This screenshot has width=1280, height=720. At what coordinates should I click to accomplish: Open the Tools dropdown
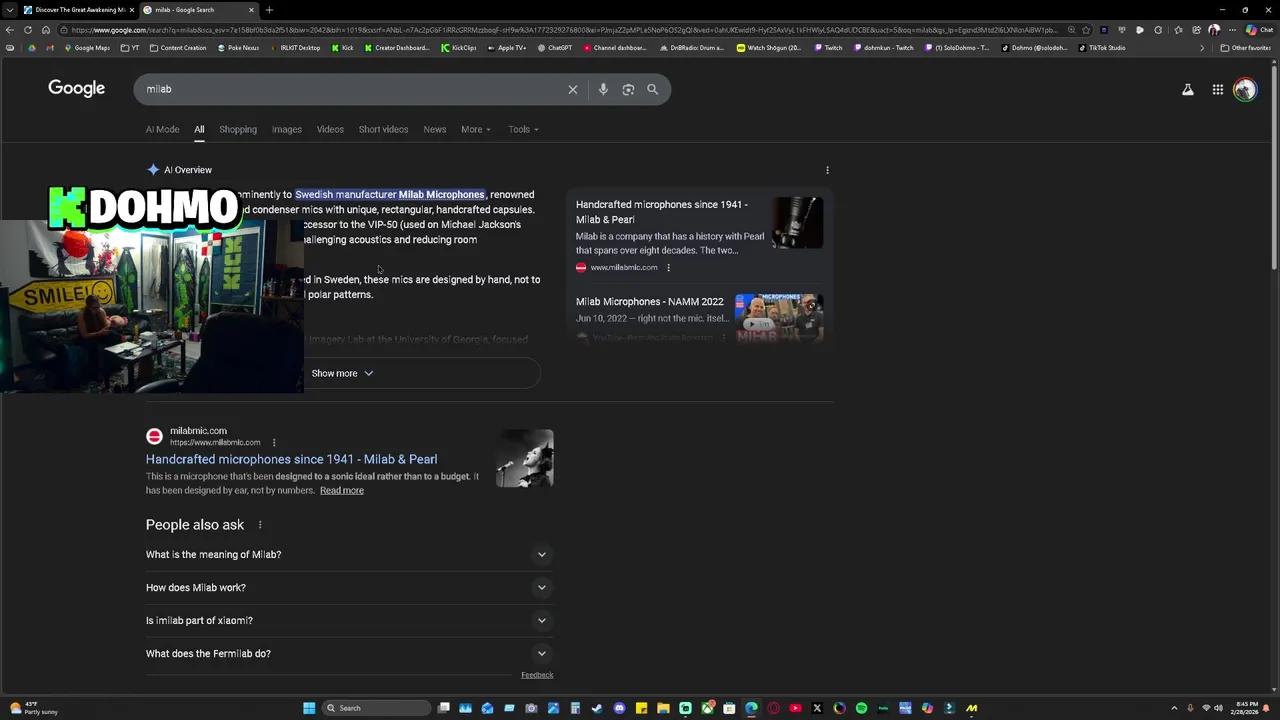coord(523,129)
